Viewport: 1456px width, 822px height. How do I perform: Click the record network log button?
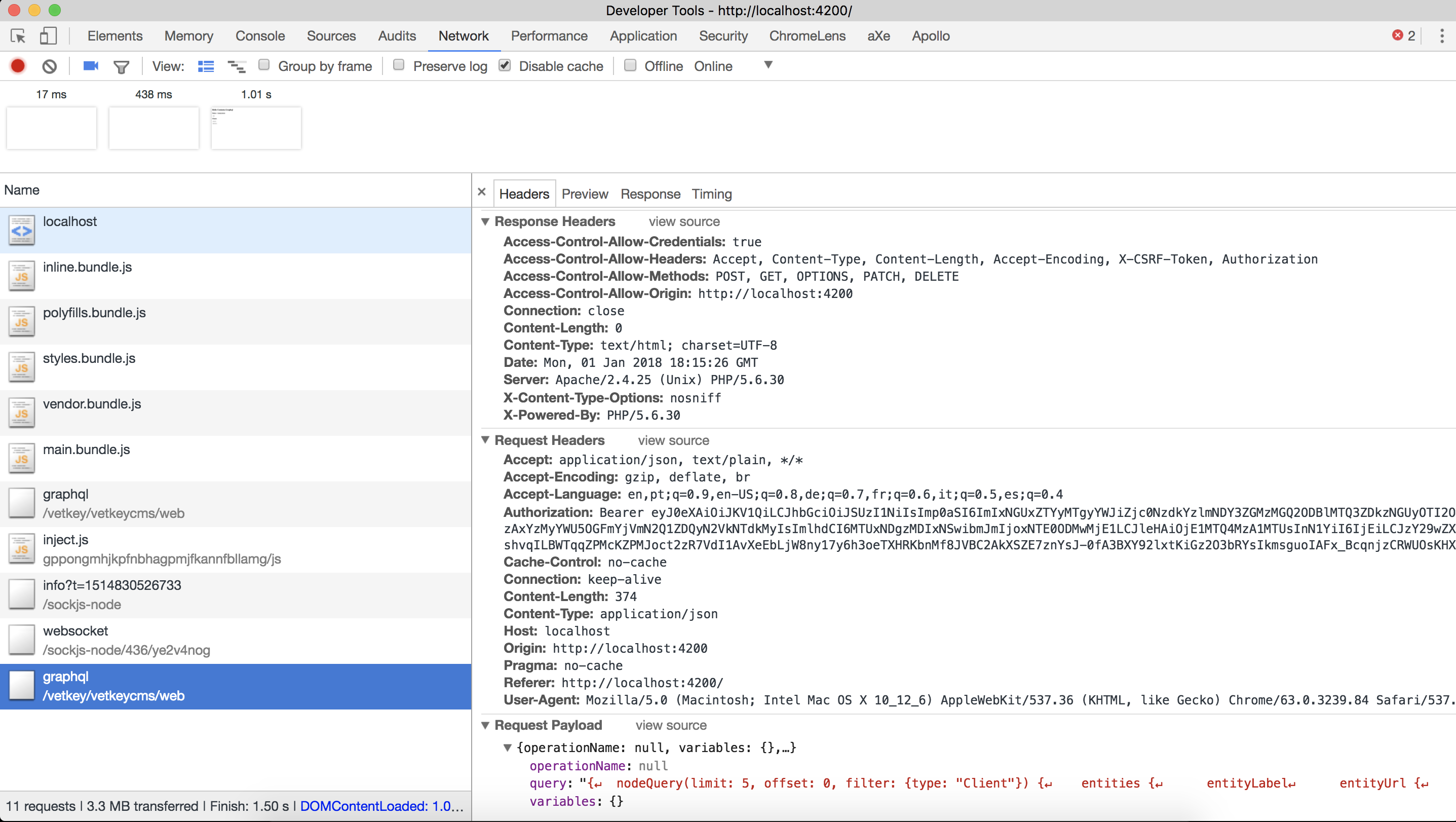pyautogui.click(x=18, y=66)
